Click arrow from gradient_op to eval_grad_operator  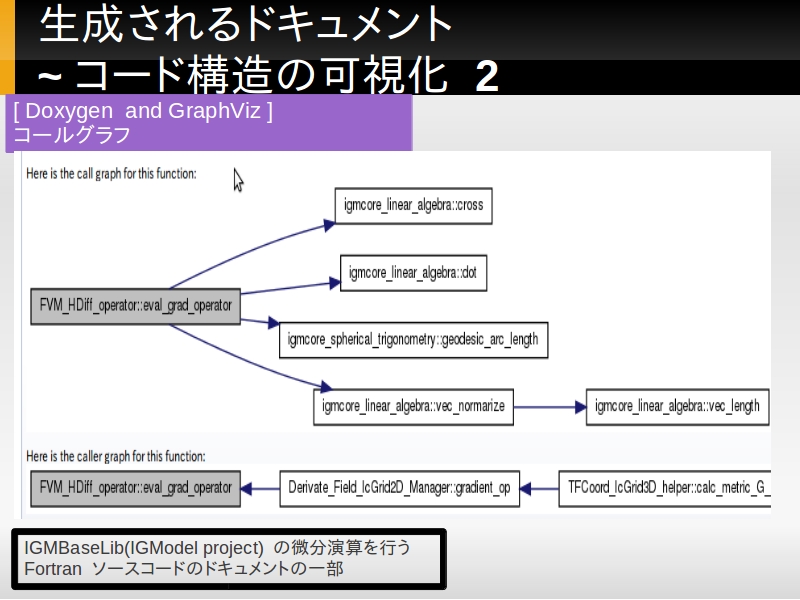coord(261,488)
